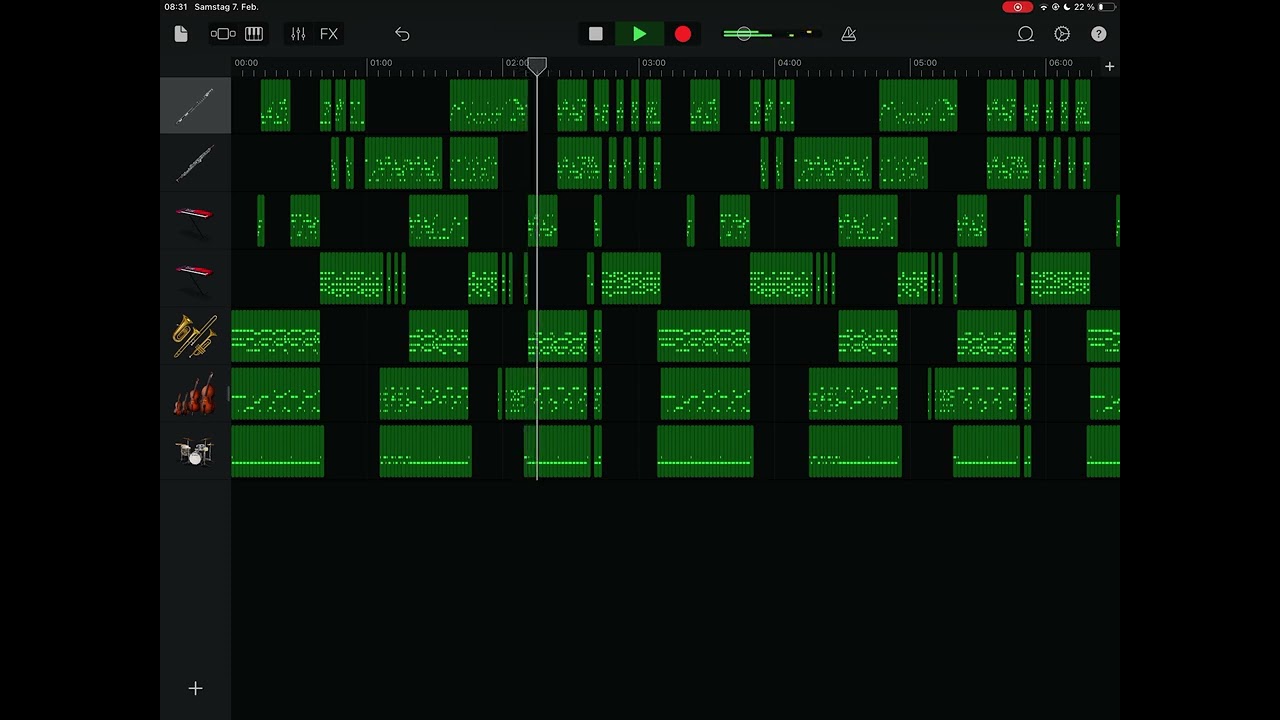Screen dimensions: 1280x720
Task: Select brass region starting at 00:00
Action: [x=275, y=336]
